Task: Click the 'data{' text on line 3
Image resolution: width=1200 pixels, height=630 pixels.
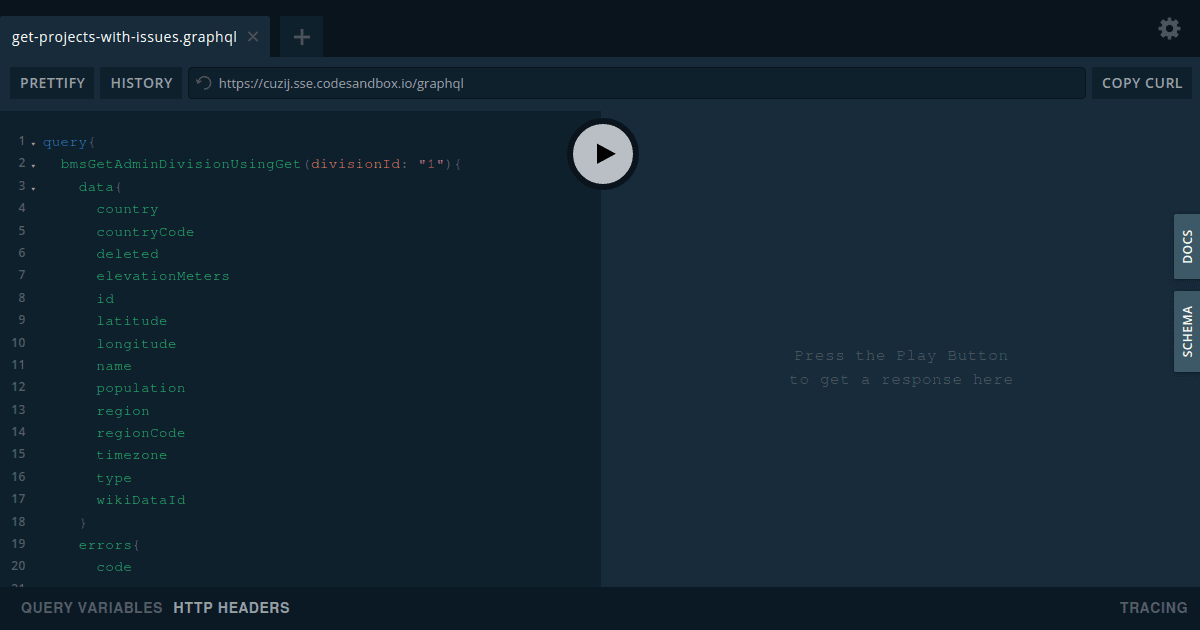Action: click(101, 187)
